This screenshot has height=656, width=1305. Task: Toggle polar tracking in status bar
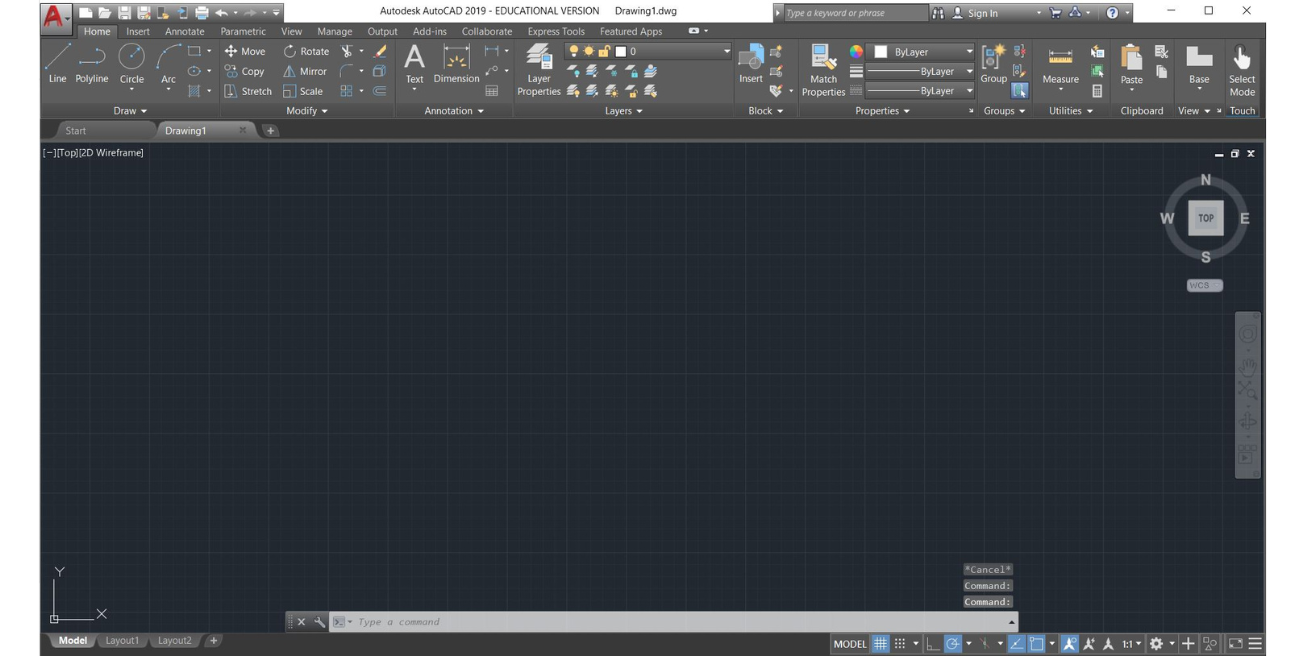pos(953,644)
